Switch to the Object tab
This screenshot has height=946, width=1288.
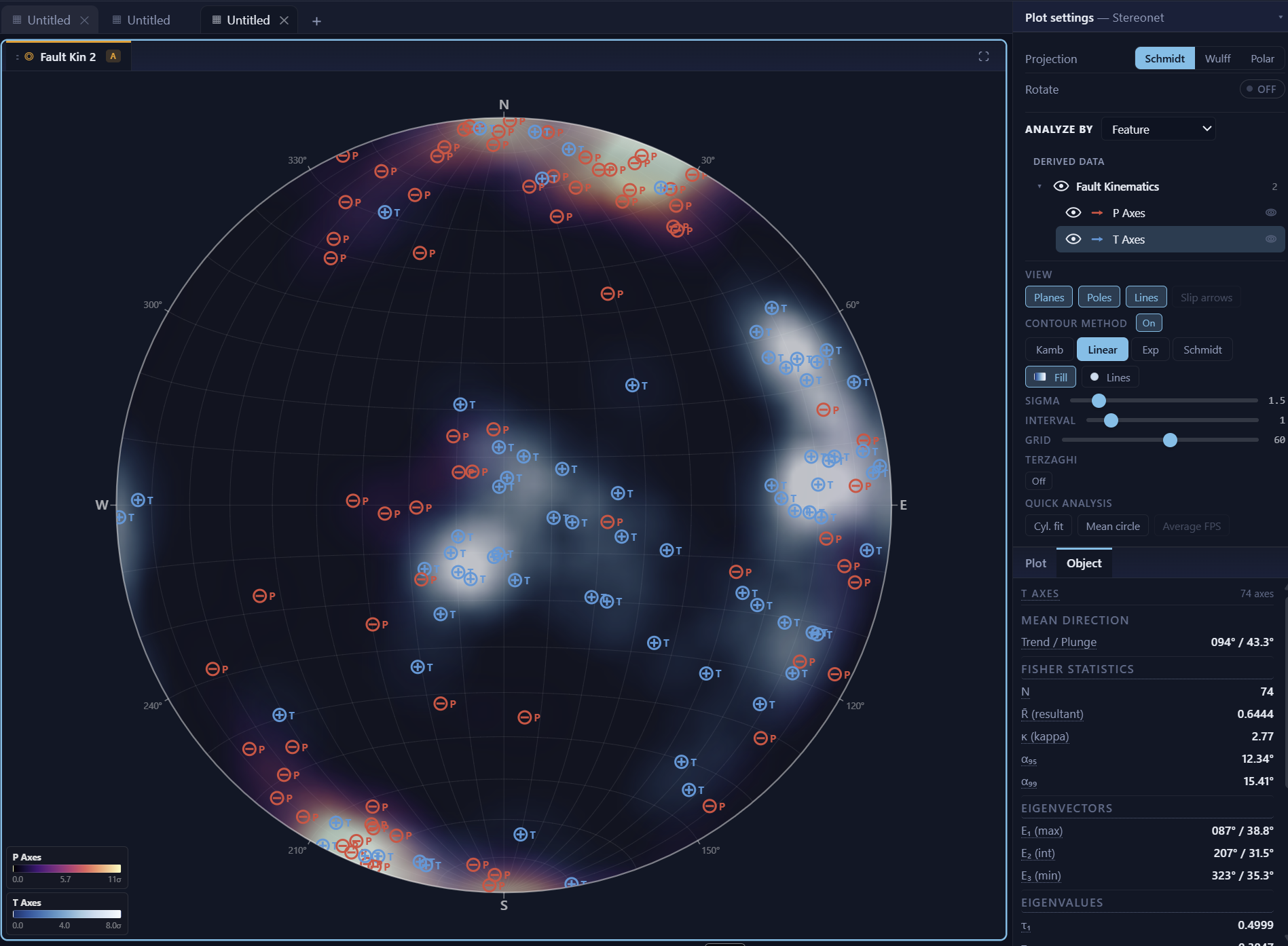coord(1084,563)
